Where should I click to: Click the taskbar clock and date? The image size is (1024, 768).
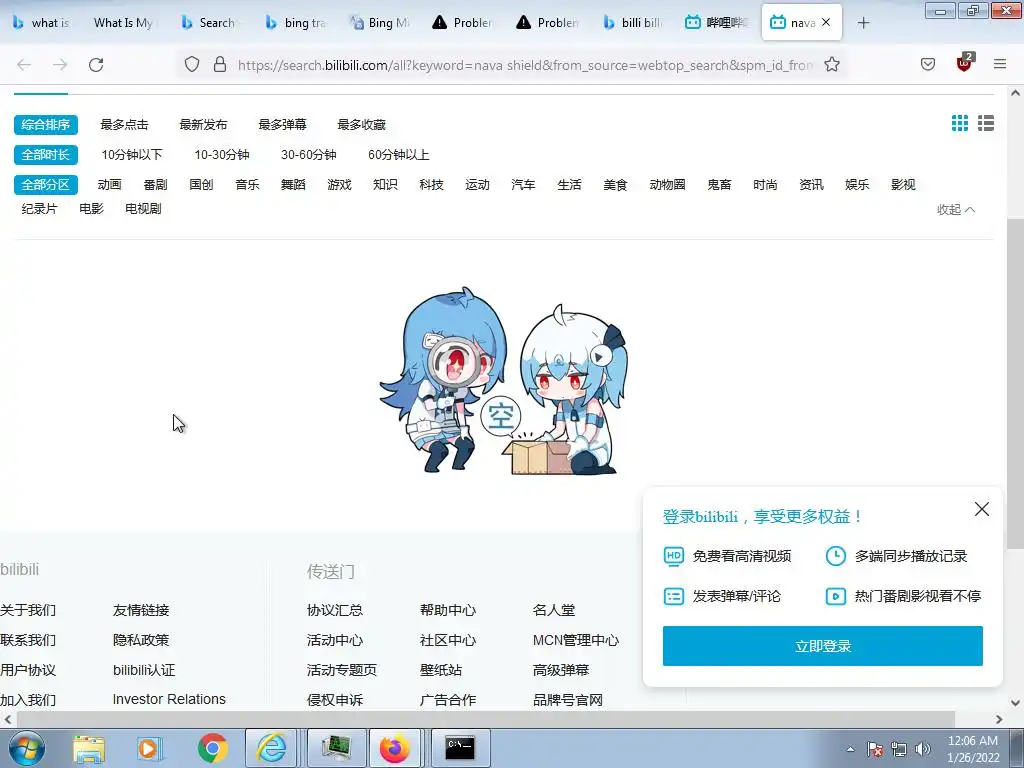[973, 749]
